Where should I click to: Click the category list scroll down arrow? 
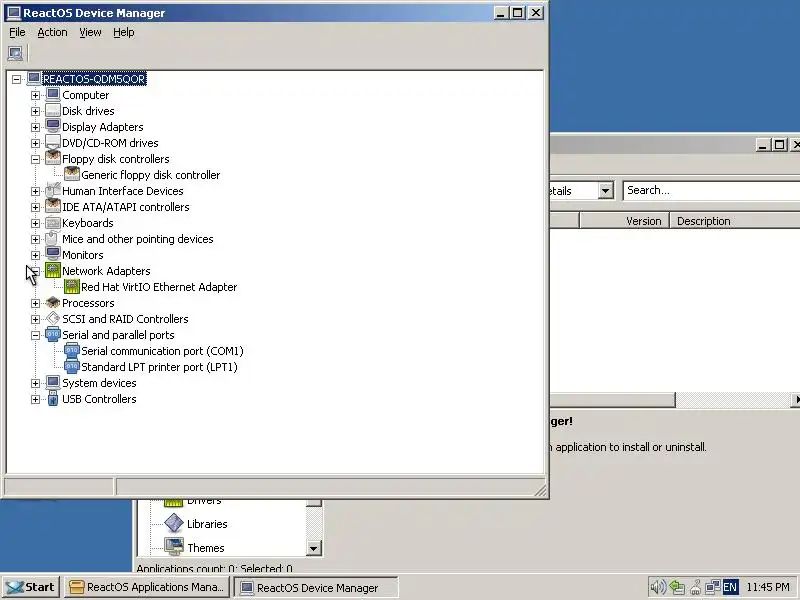(313, 548)
